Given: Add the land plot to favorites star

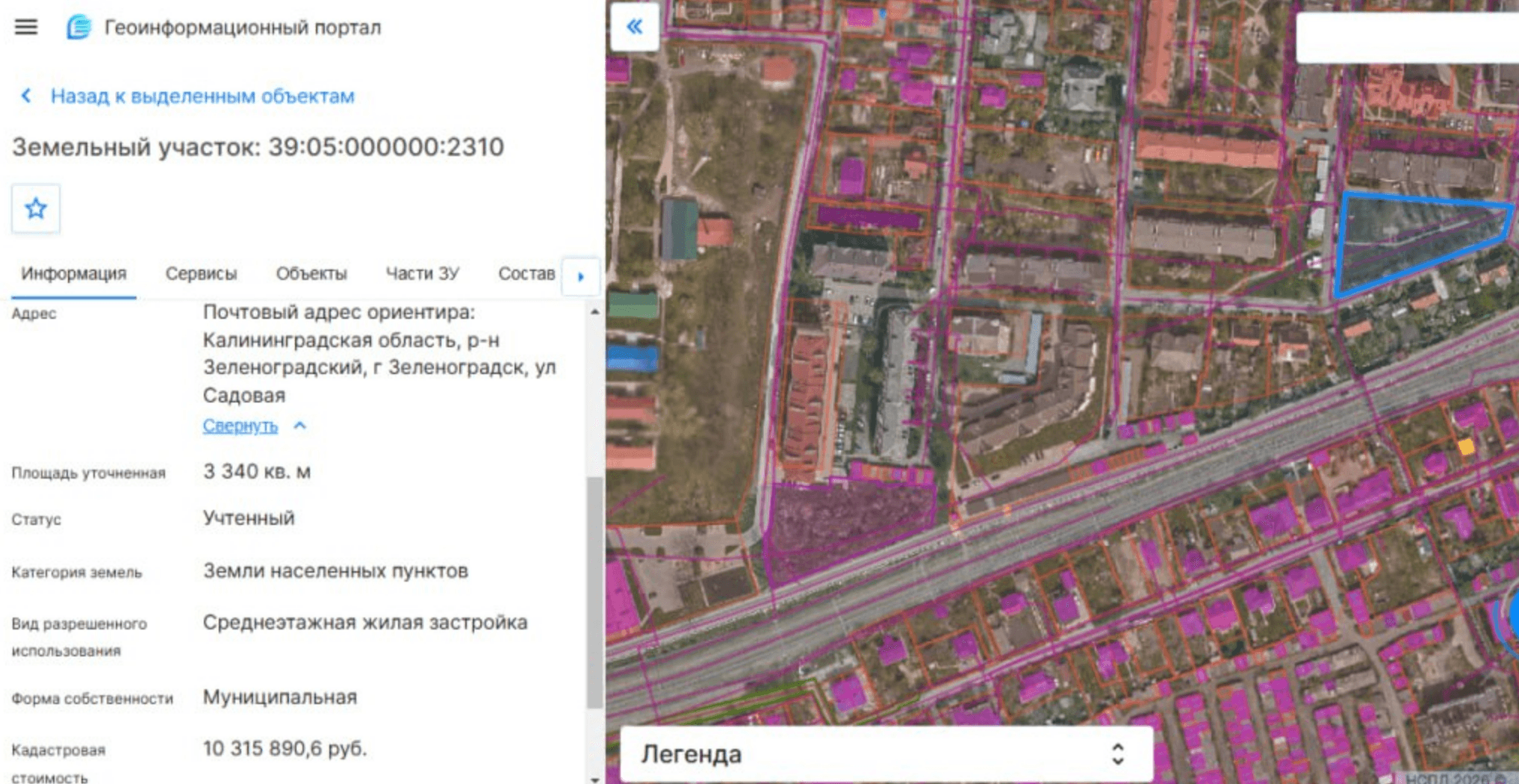Looking at the screenshot, I should point(36,208).
